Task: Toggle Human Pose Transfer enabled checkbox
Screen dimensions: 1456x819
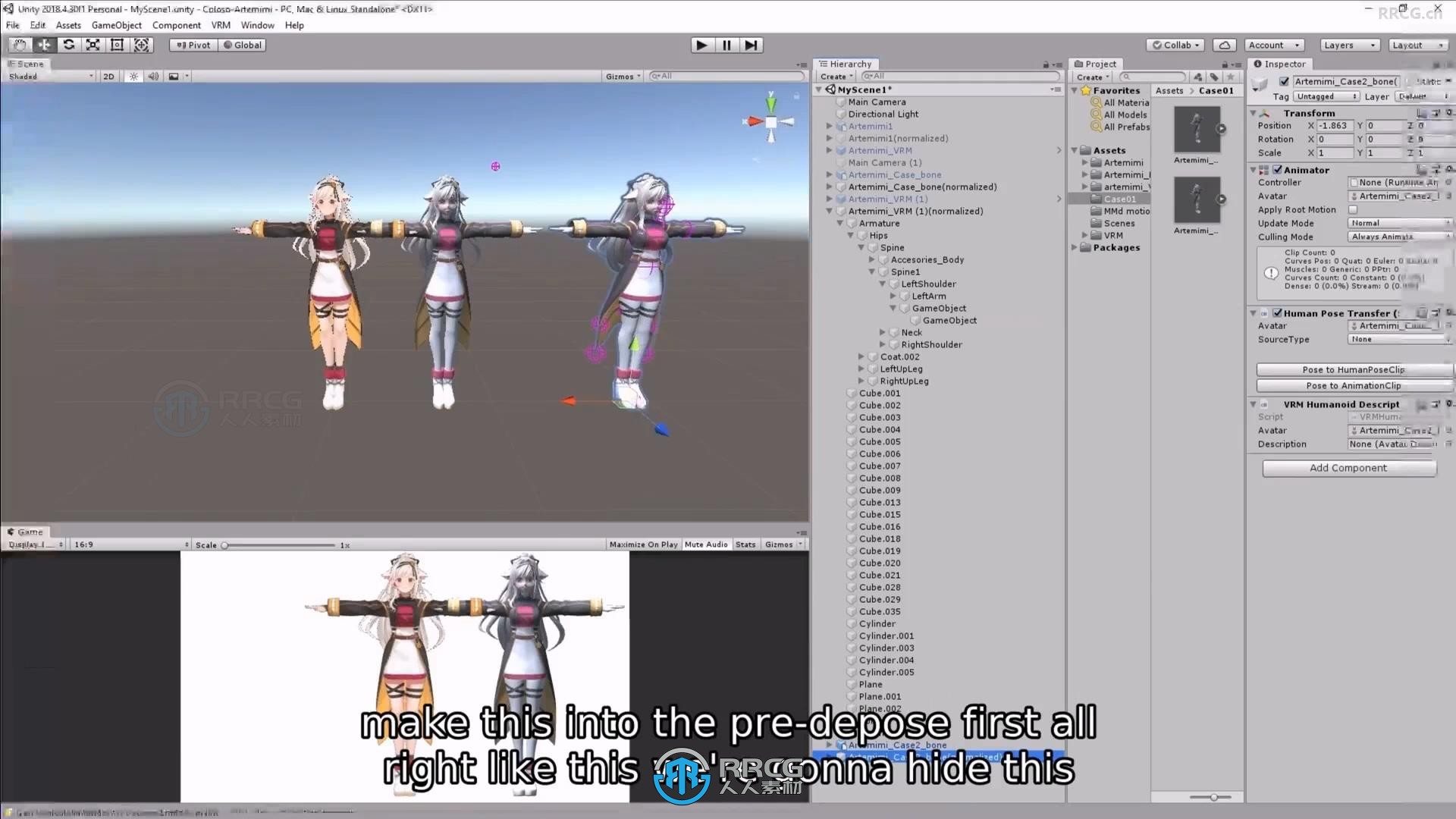Action: [1277, 312]
